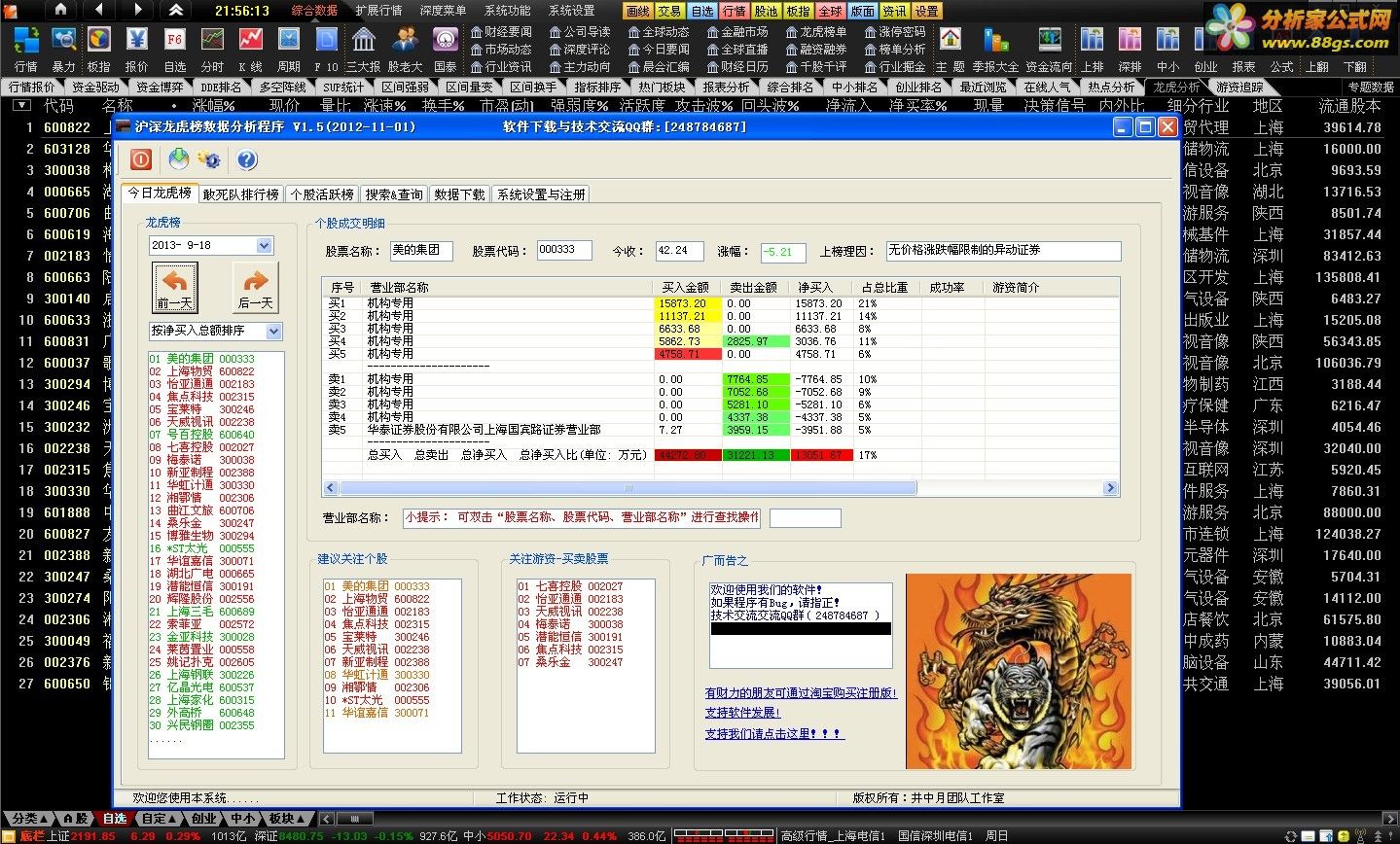Open the 按净买入总额排序 sort dropdown
Image resolution: width=1400 pixels, height=844 pixels.
point(273,332)
